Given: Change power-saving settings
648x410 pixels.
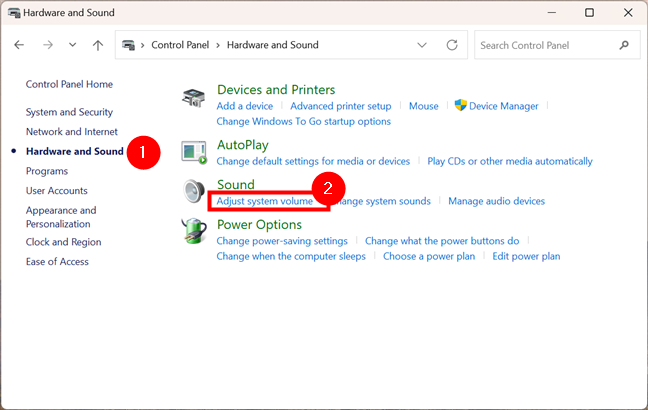Looking at the screenshot, I should [282, 241].
